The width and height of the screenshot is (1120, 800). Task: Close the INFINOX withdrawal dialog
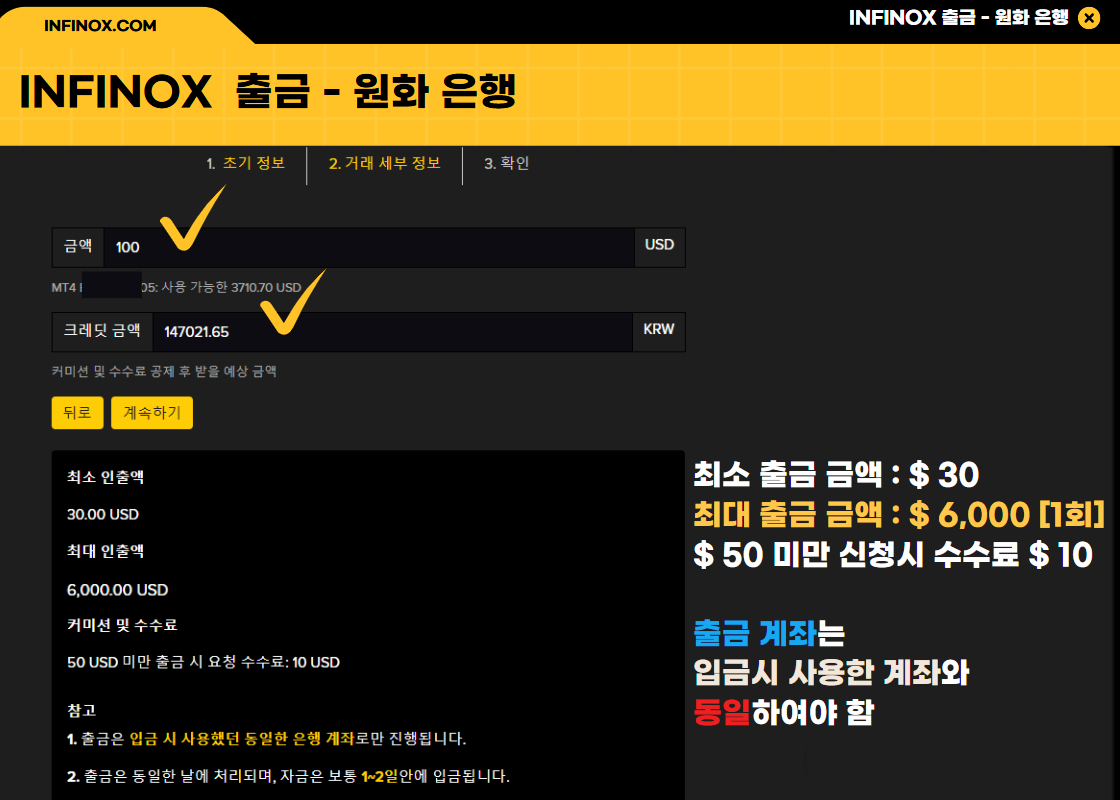pos(1089,18)
